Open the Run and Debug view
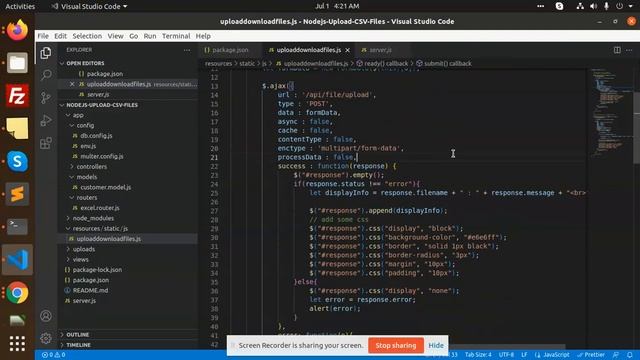Image resolution: width=640 pixels, height=360 pixels. 46,120
